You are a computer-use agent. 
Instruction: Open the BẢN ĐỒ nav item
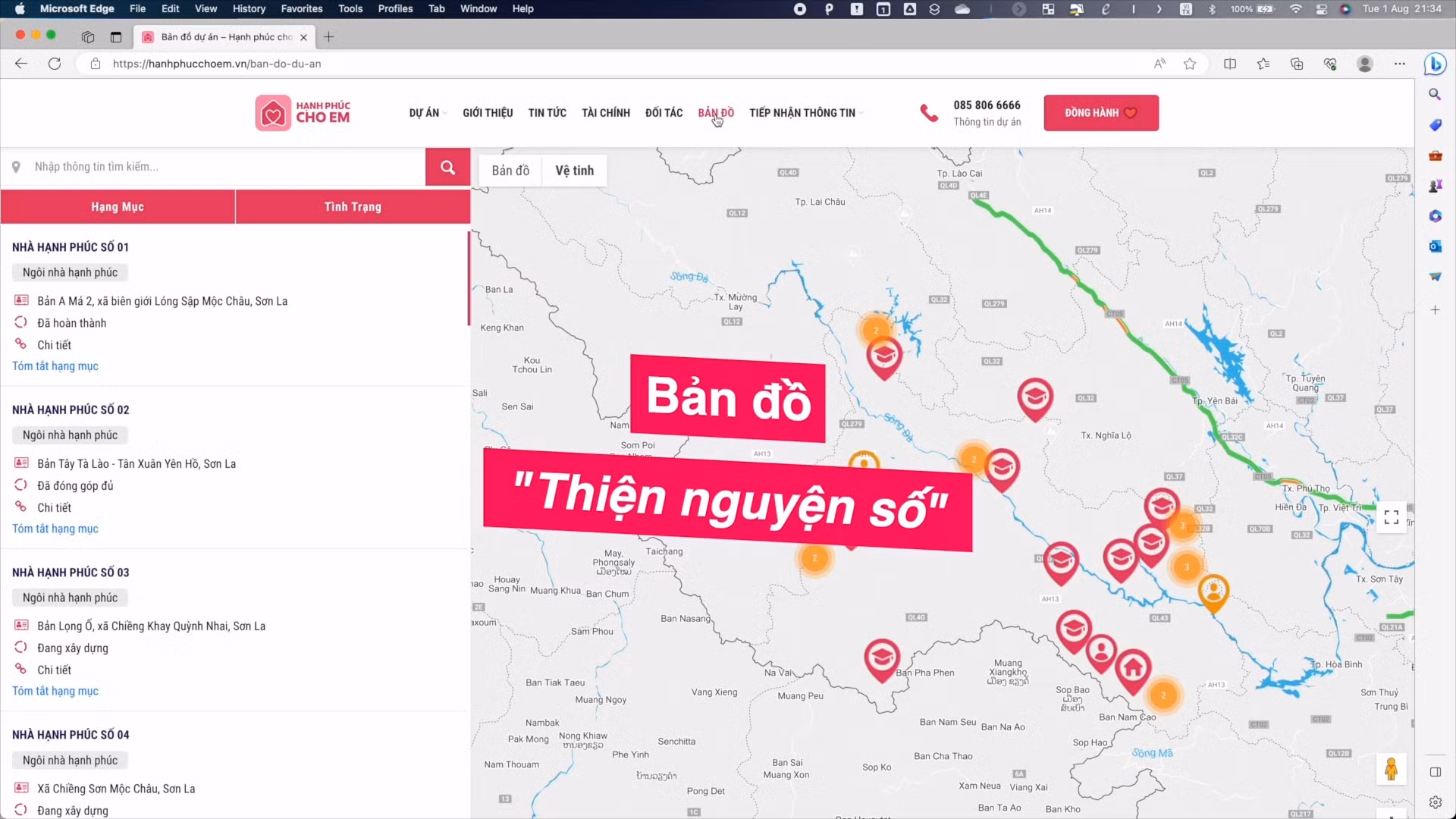pos(716,113)
